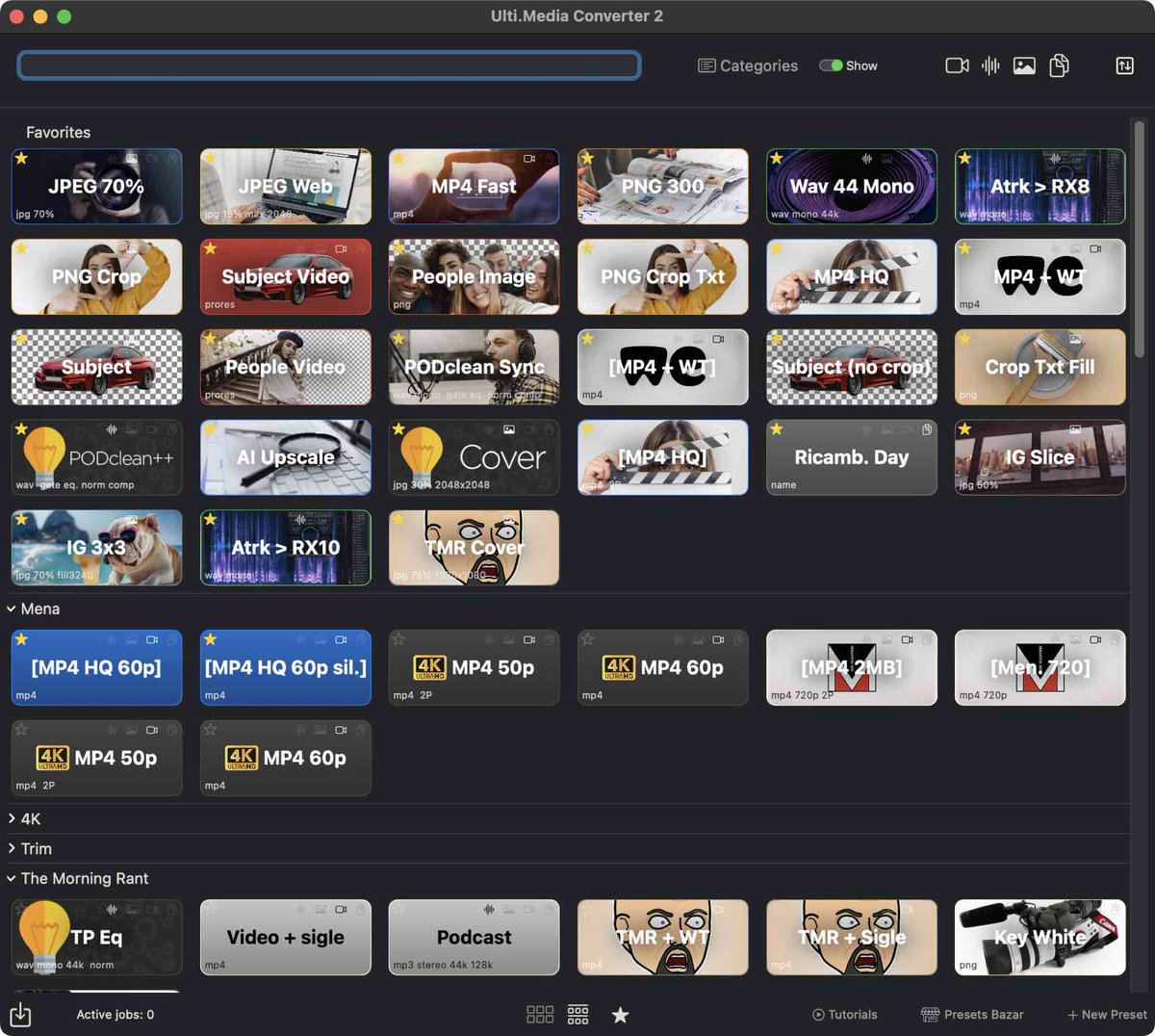Click the copy icon on Ricamb. Day card

tap(927, 429)
